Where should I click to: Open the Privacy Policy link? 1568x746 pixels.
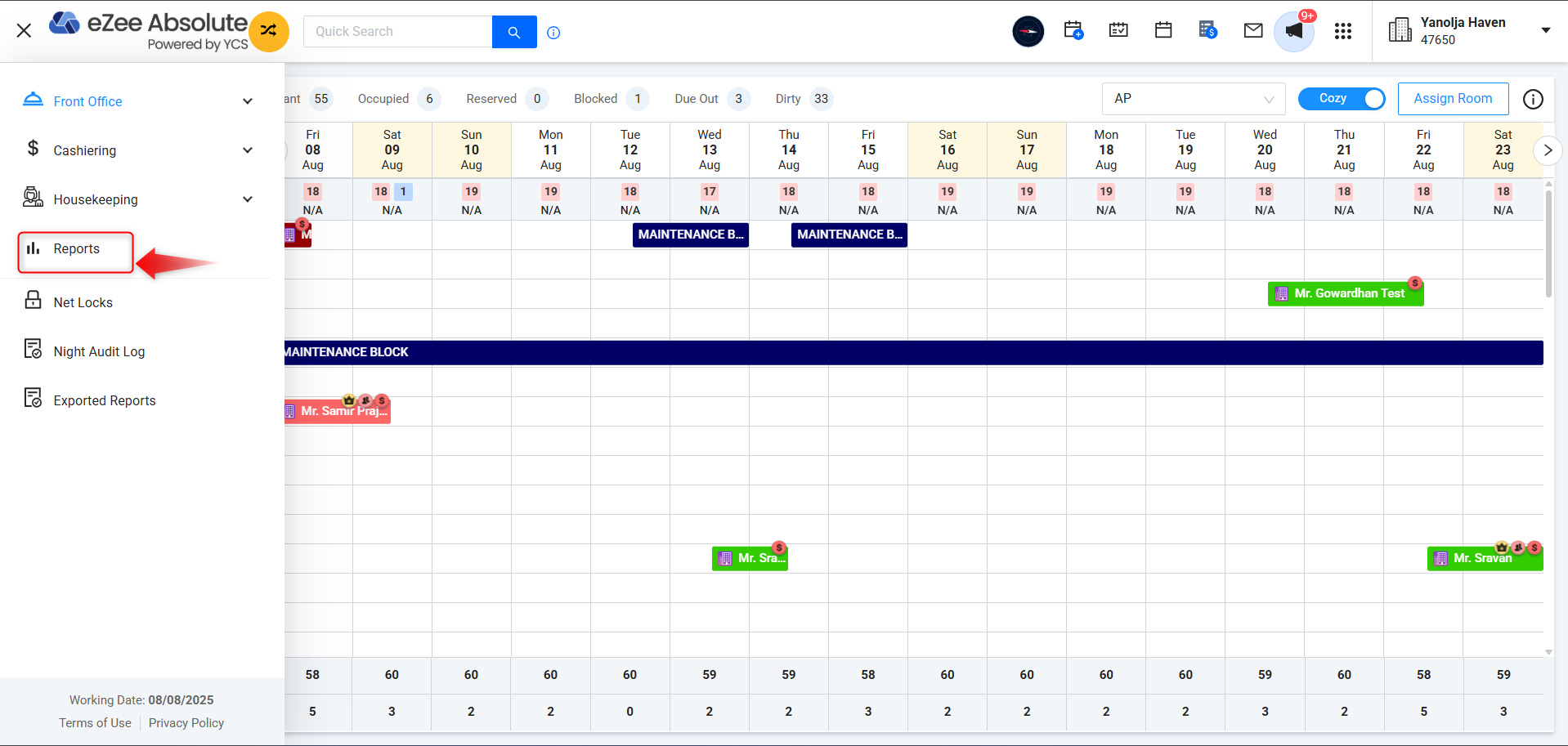coord(186,723)
